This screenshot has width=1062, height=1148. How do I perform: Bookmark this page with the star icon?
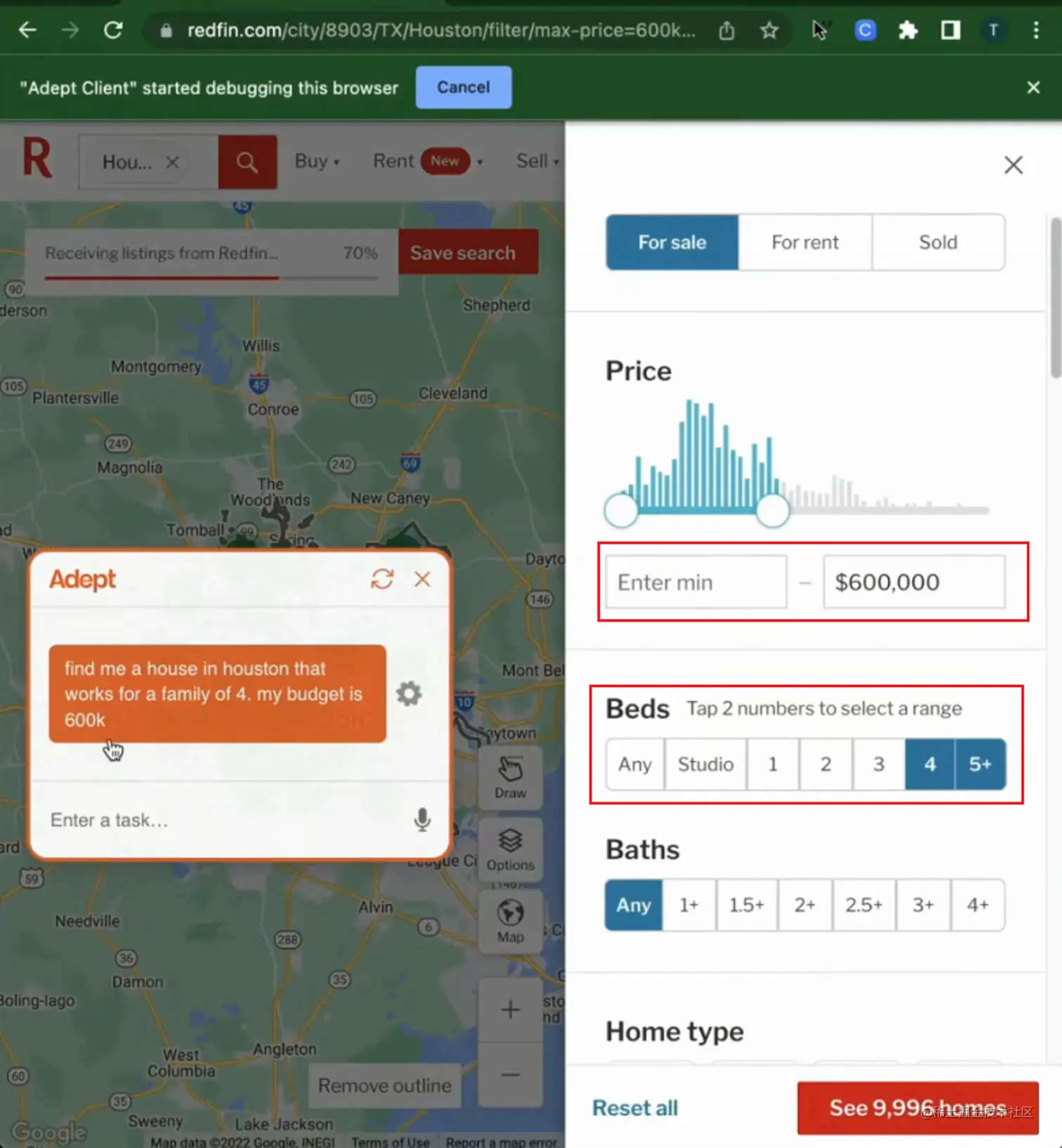(769, 30)
